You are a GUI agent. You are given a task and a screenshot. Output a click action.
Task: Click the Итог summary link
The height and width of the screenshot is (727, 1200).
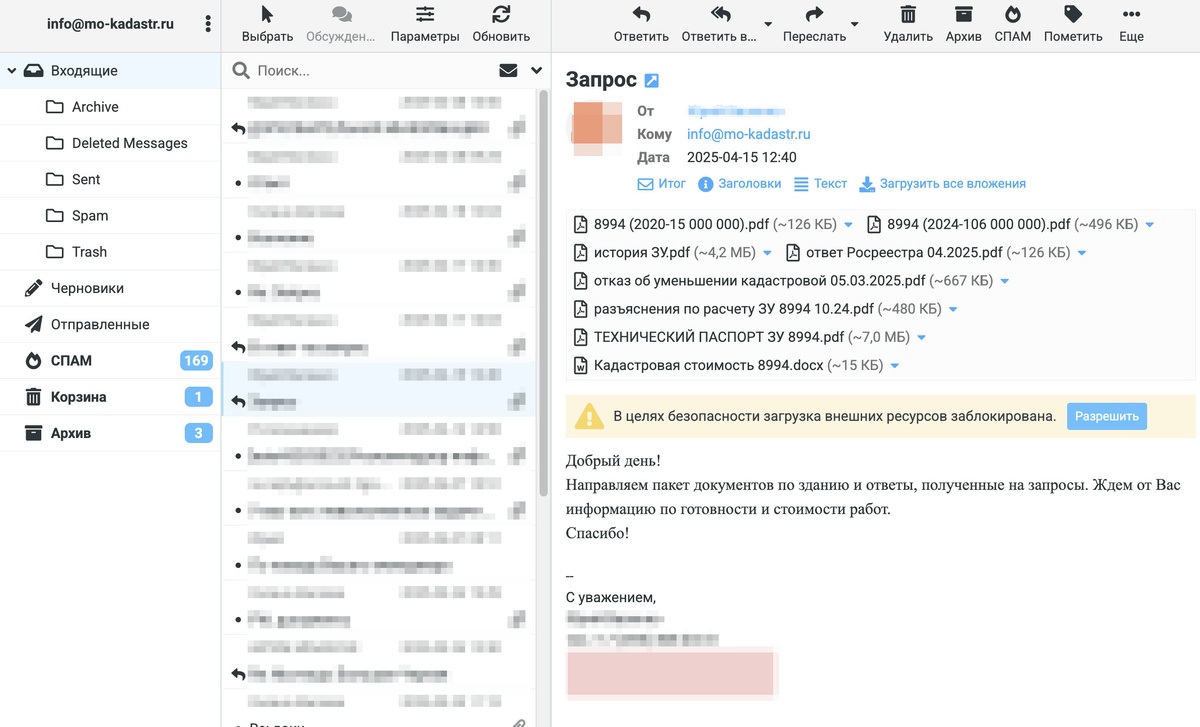pos(662,184)
